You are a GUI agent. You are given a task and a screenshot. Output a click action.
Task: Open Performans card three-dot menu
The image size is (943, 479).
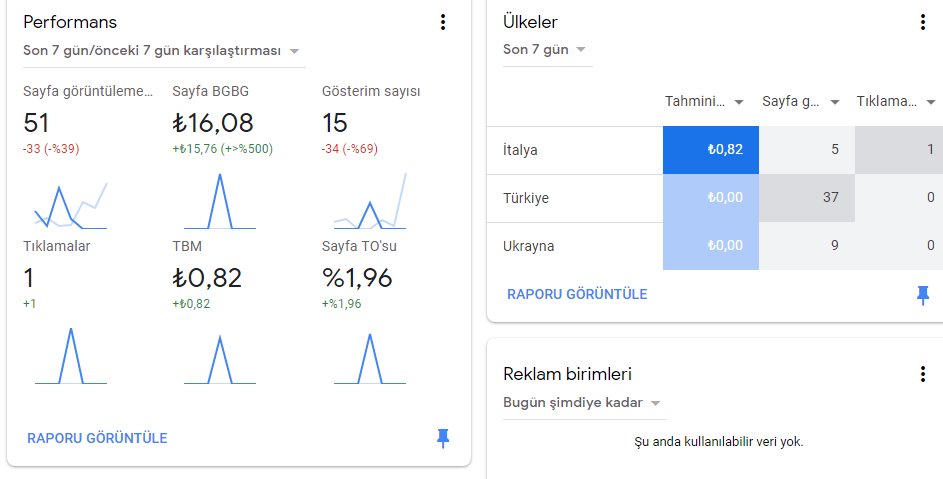(443, 22)
